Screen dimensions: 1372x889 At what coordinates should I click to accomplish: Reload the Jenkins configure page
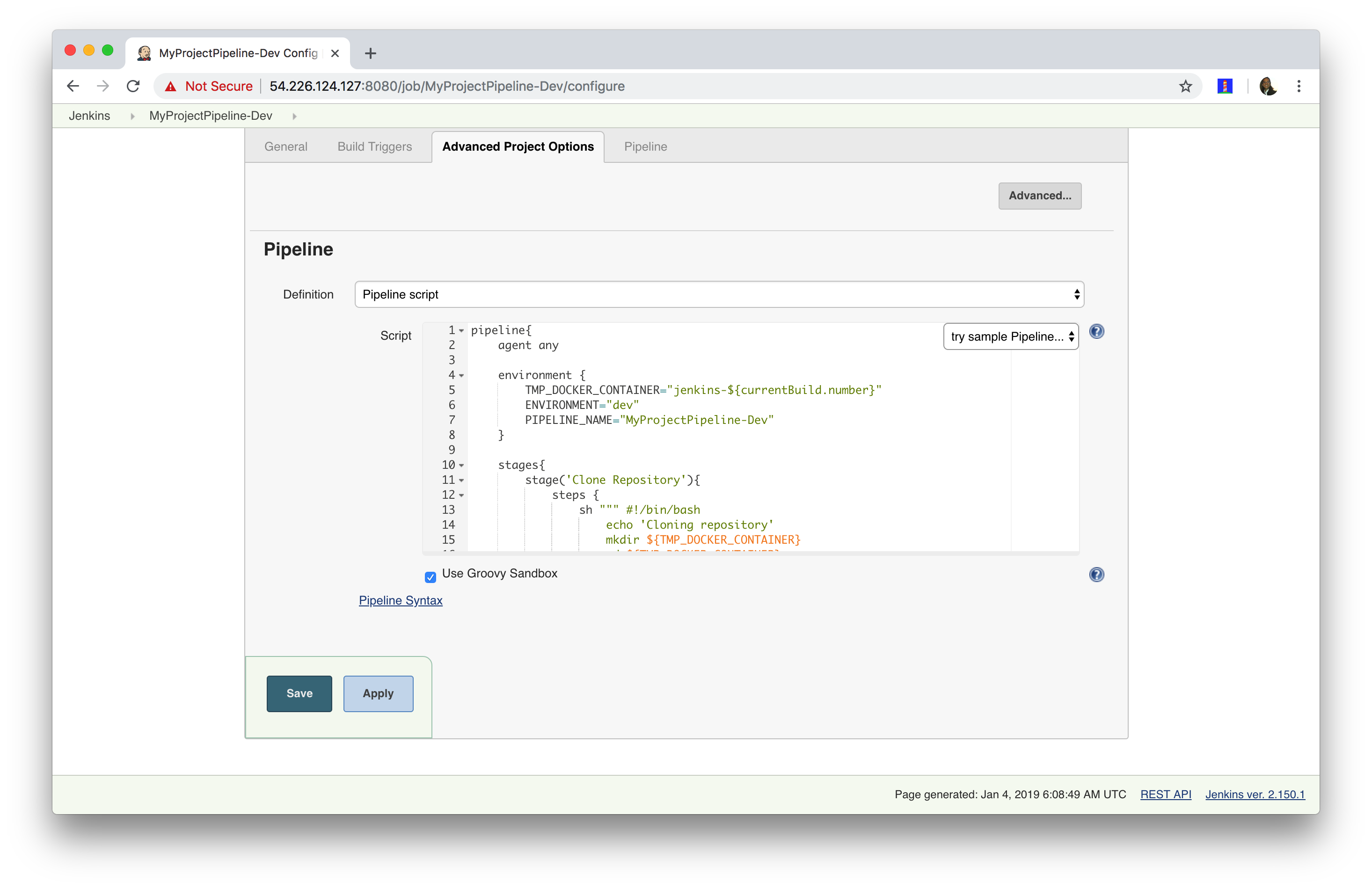133,87
